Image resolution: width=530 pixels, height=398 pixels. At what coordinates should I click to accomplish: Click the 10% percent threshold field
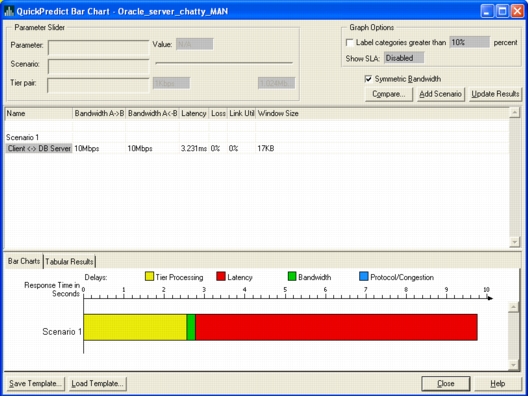click(x=469, y=42)
